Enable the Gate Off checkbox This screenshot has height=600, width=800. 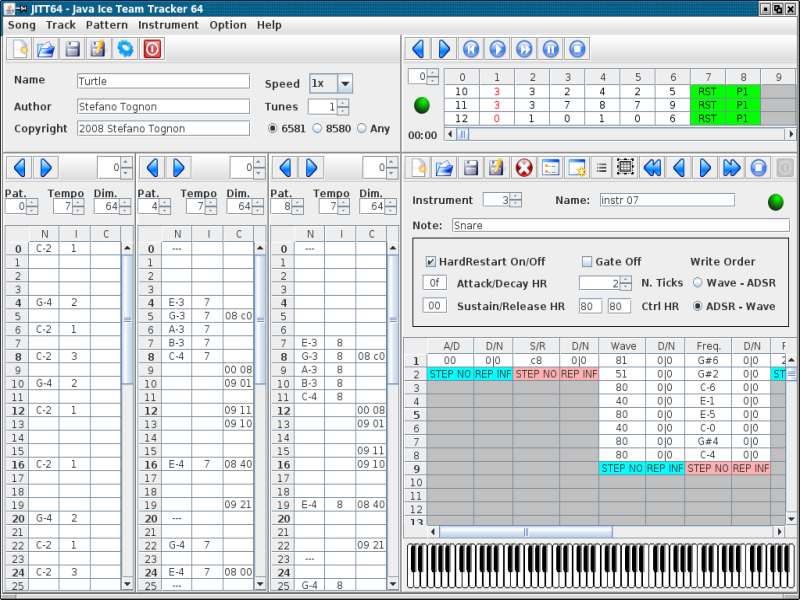tap(587, 262)
